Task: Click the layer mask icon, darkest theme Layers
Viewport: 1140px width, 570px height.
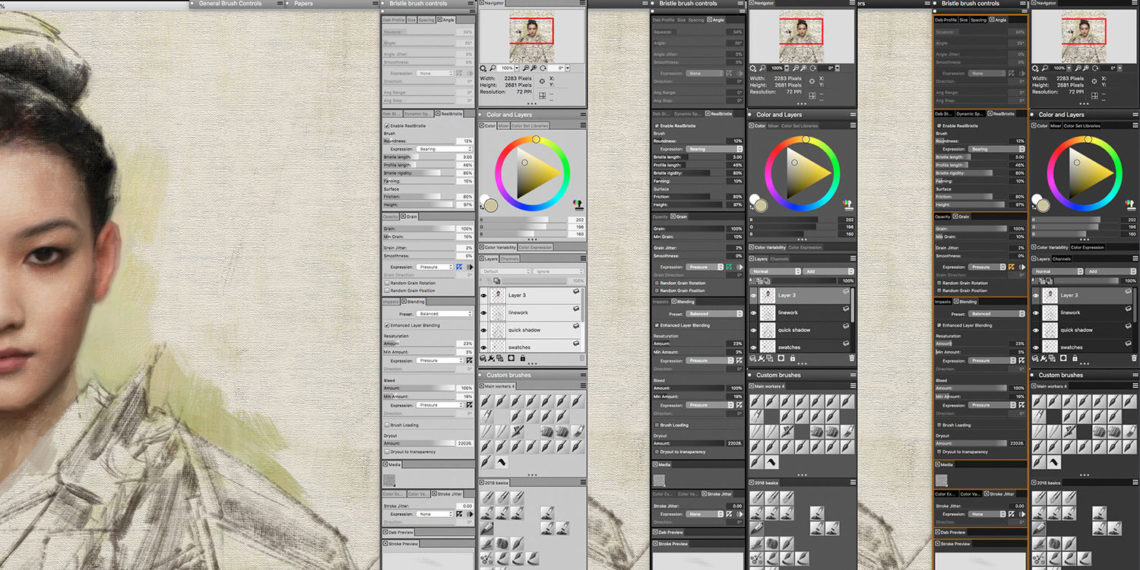Action: 1064,358
